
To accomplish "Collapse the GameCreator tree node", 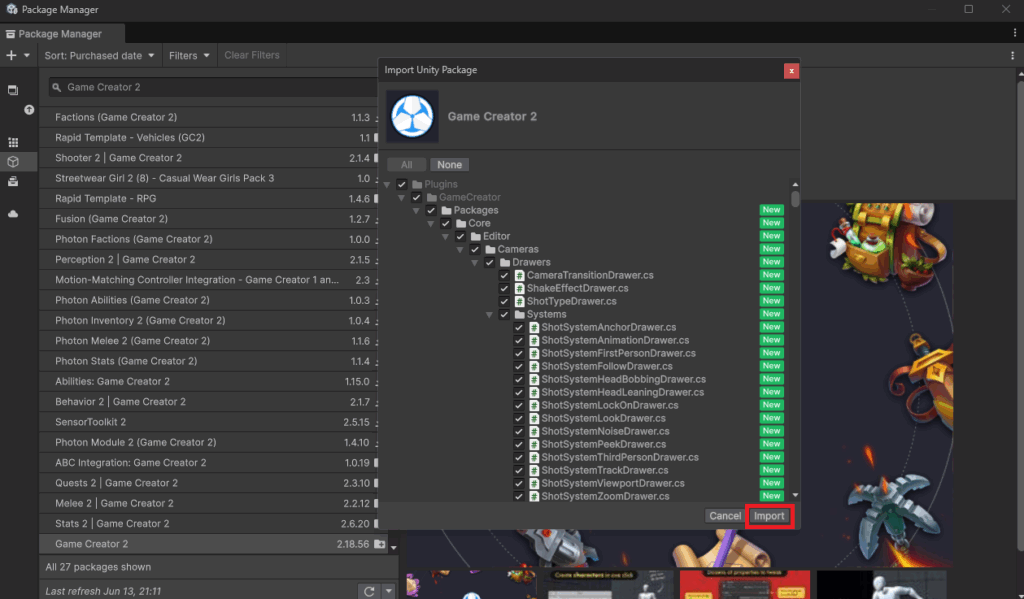I will pyautogui.click(x=402, y=198).
